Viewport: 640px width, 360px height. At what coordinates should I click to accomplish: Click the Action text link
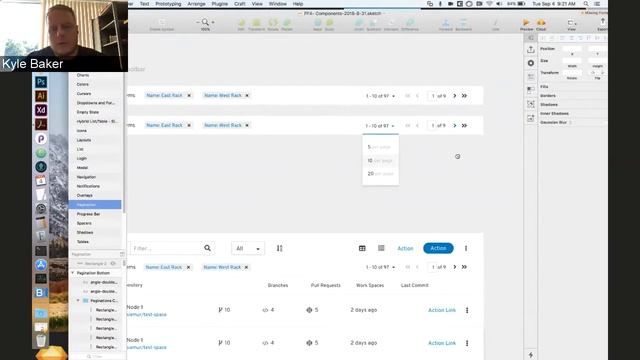point(405,248)
